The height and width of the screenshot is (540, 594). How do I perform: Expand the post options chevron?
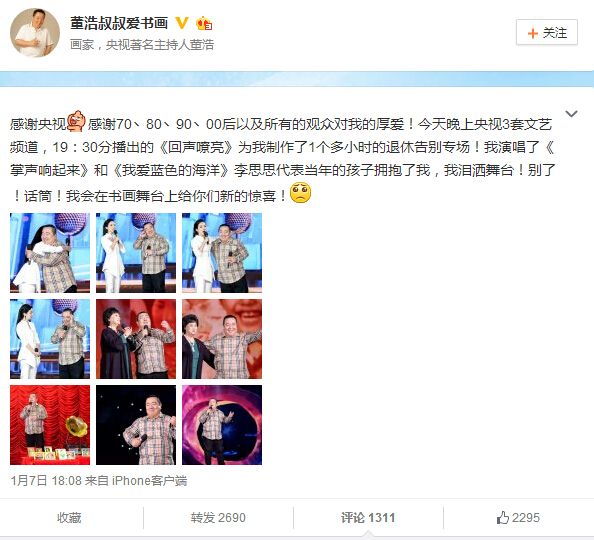tap(571, 113)
